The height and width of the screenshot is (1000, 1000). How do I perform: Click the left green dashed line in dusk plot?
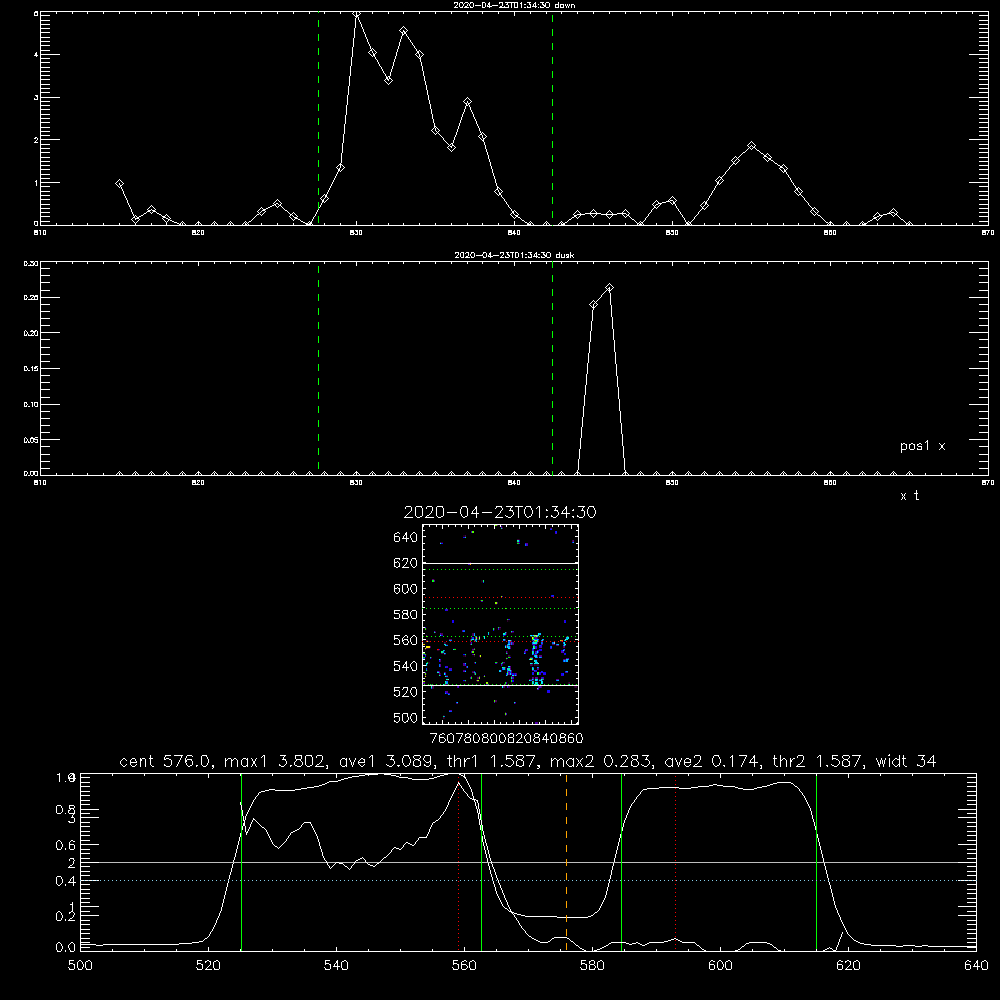(318, 368)
